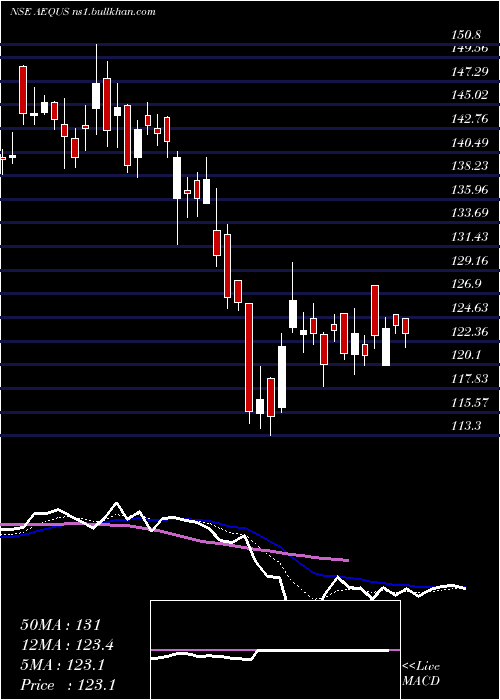Click the Price : 123.1 readout

(x=68, y=685)
